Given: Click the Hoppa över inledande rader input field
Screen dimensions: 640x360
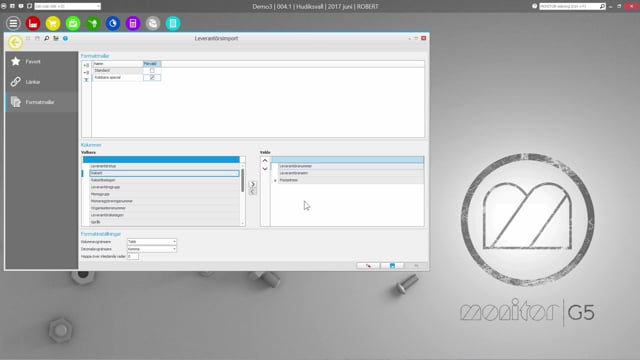Looking at the screenshot, I should click(x=133, y=256).
